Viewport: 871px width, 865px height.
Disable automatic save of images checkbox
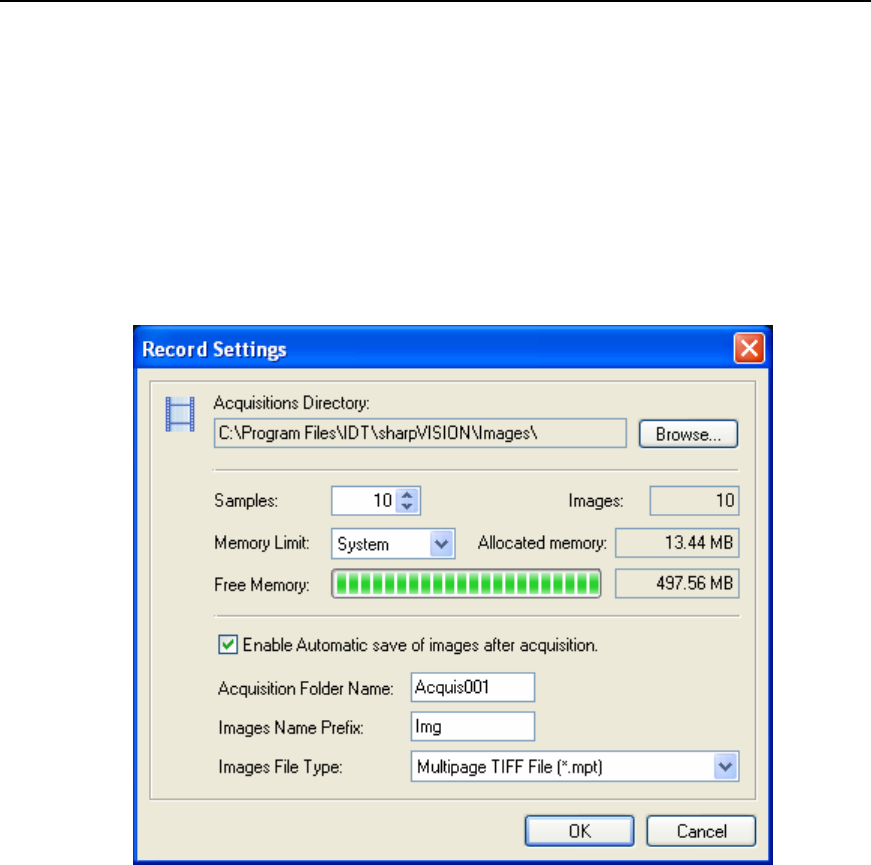pos(227,646)
